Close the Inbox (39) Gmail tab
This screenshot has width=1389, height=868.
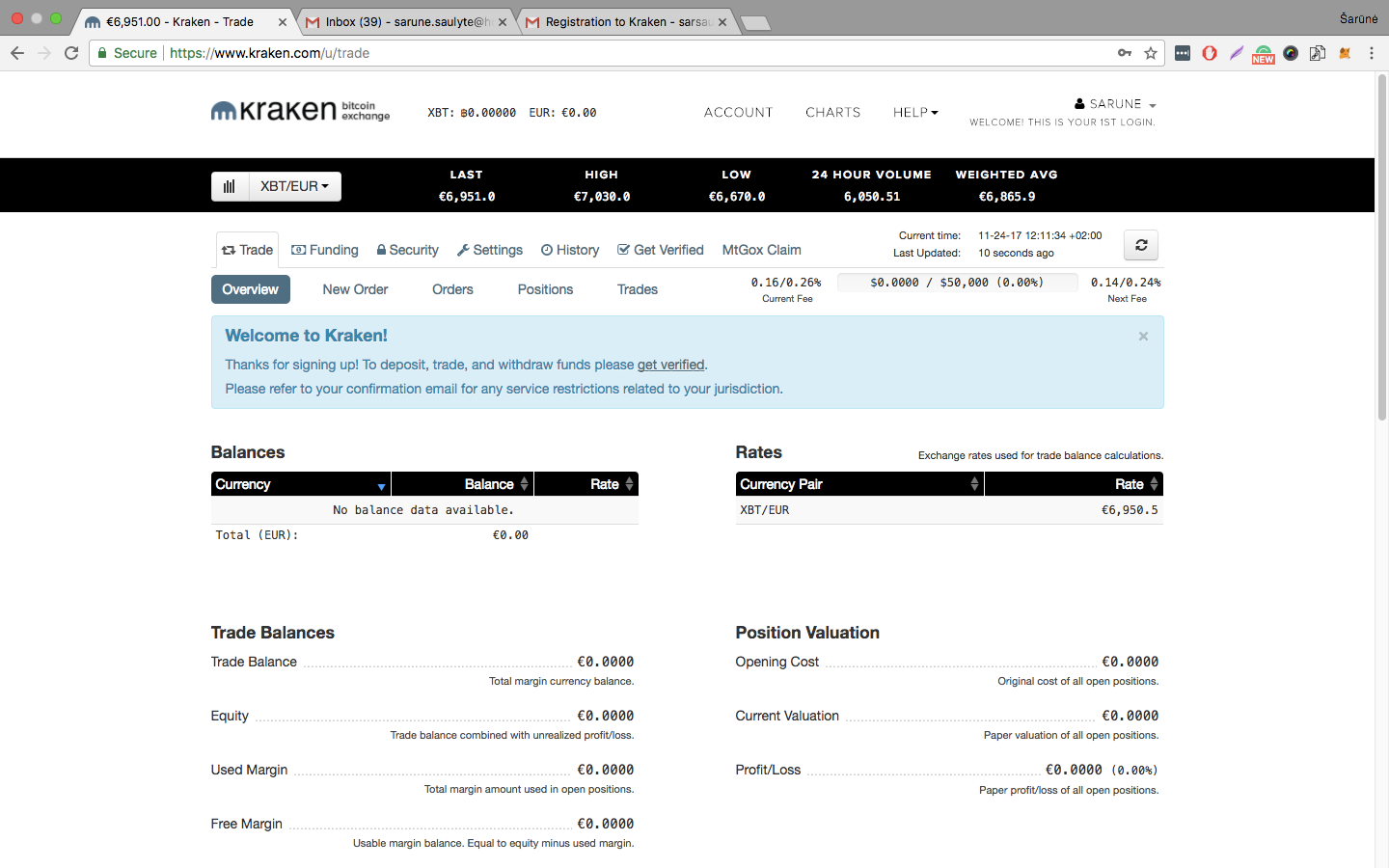pos(503,22)
